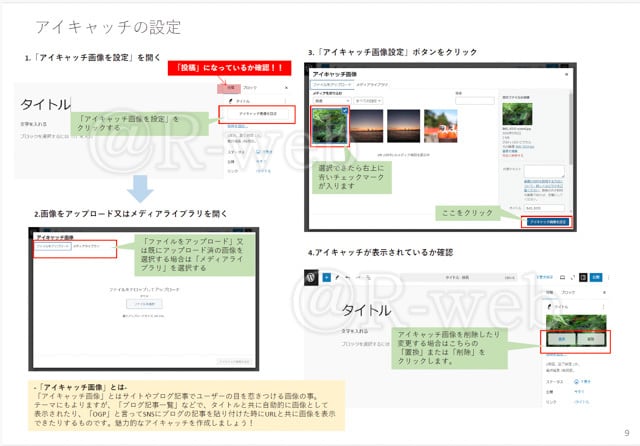Select the checked green leaf thumbnail
Image resolution: width=640 pixels, height=446 pixels.
pos(329,125)
